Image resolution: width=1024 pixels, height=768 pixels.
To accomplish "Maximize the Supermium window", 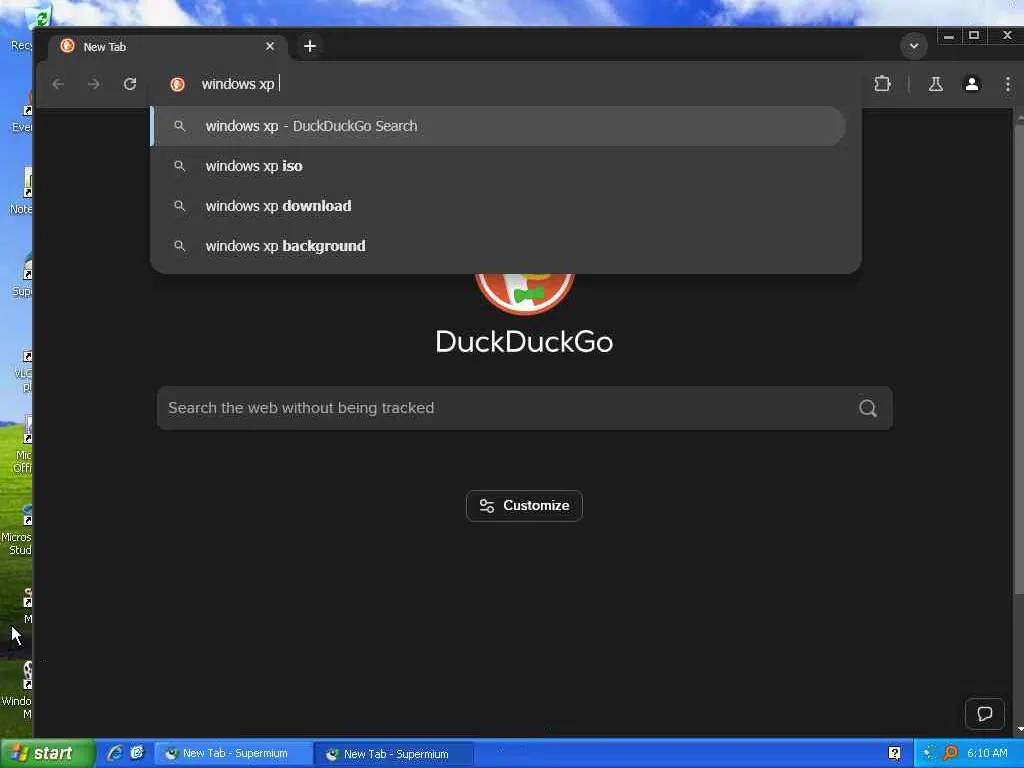I will (974, 36).
